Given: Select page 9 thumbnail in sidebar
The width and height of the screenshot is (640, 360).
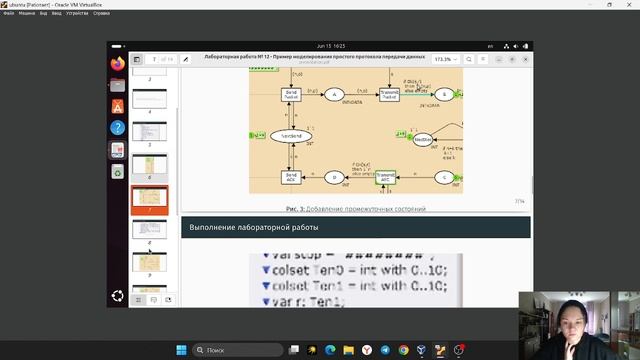Looking at the screenshot, I should pyautogui.click(x=149, y=262).
